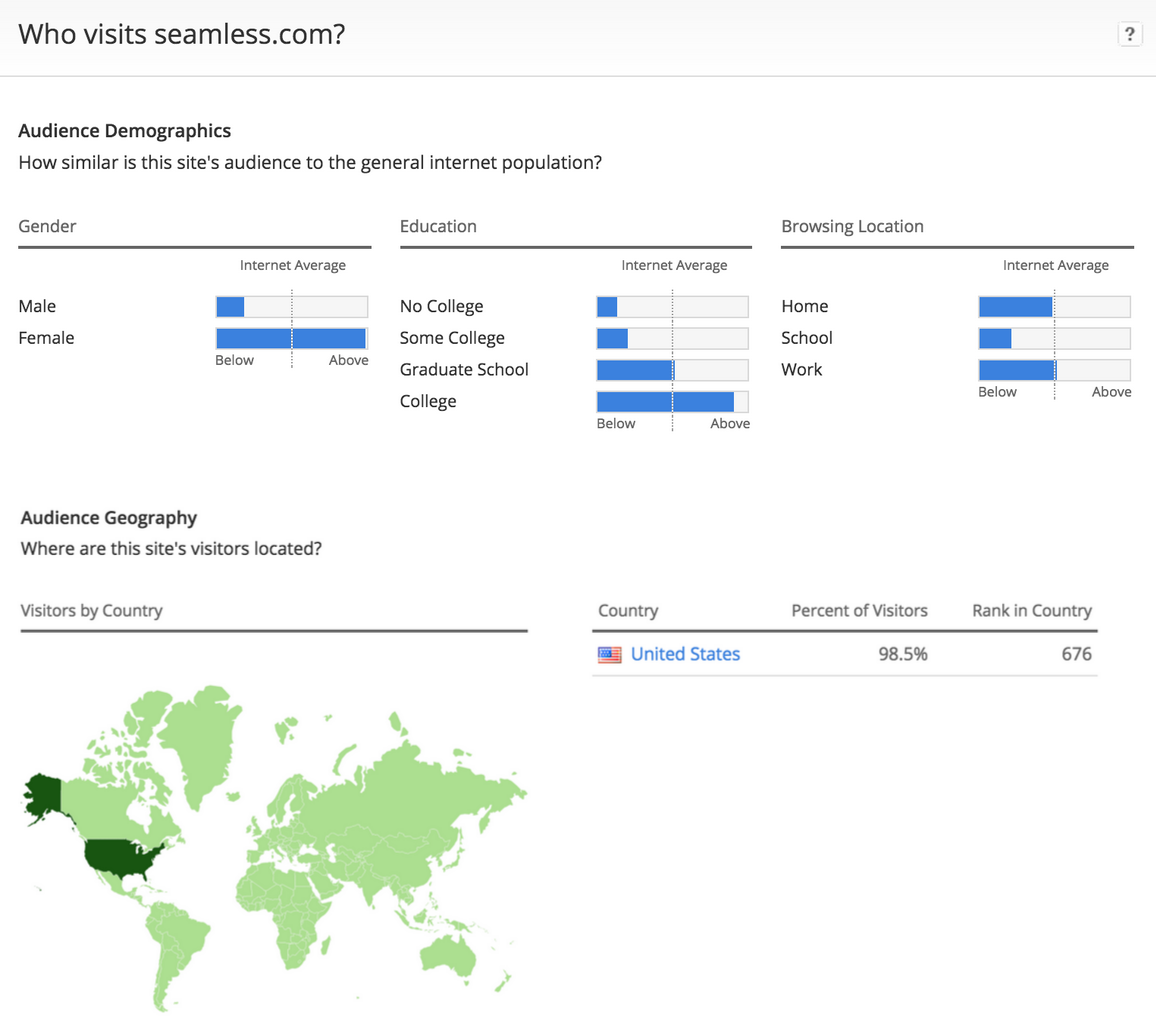Click the Country column header
The image size is (1156, 1026).
(628, 610)
